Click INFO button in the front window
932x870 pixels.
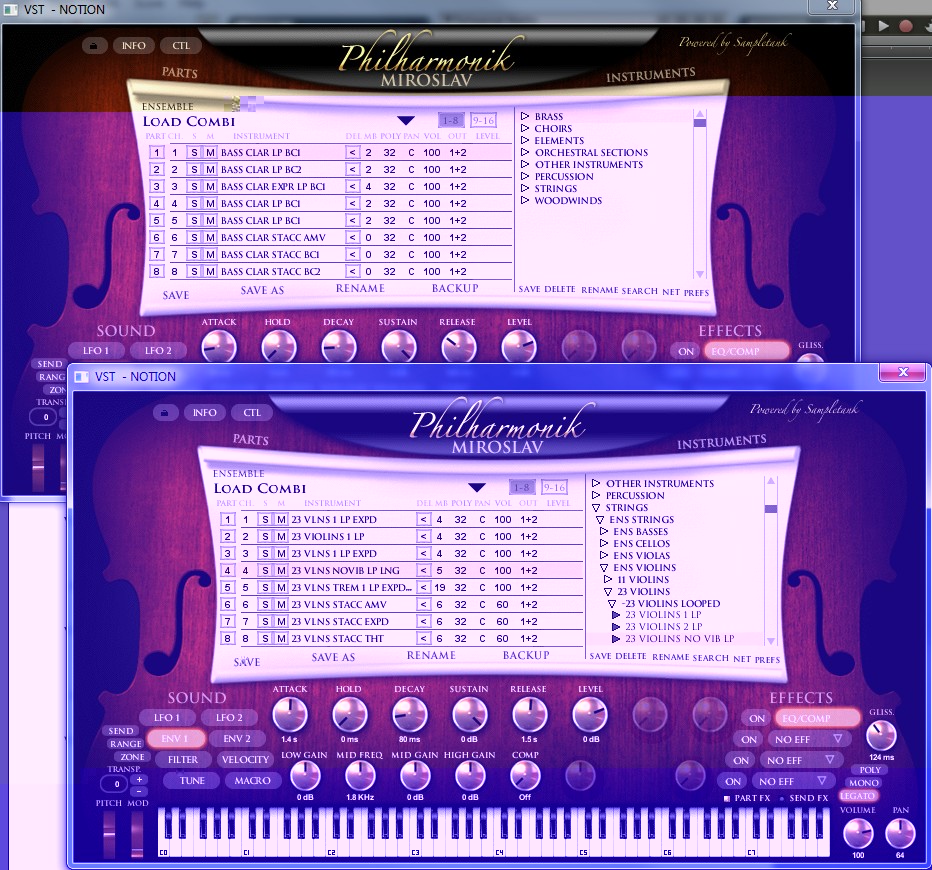point(204,412)
